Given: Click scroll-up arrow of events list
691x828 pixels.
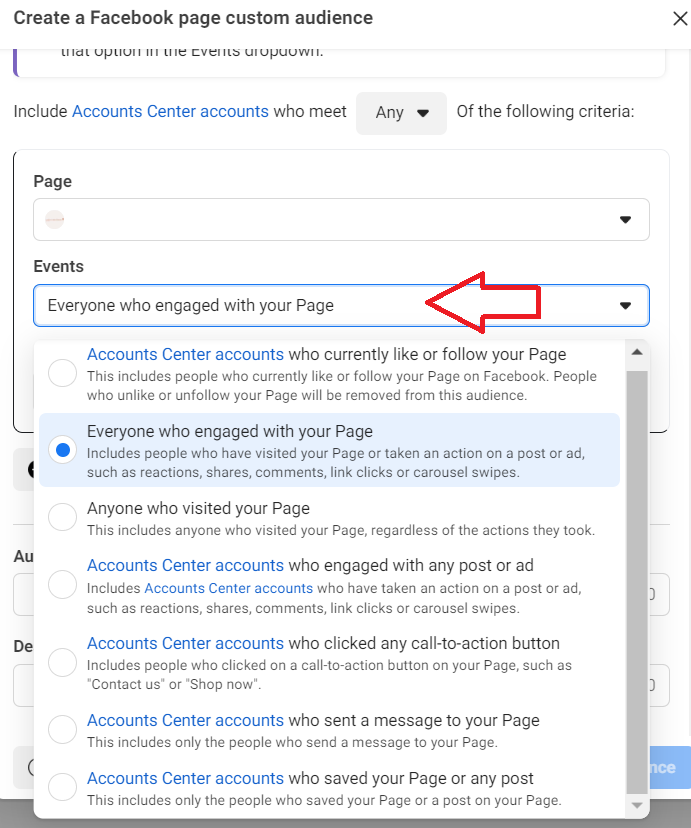Looking at the screenshot, I should tap(637, 352).
